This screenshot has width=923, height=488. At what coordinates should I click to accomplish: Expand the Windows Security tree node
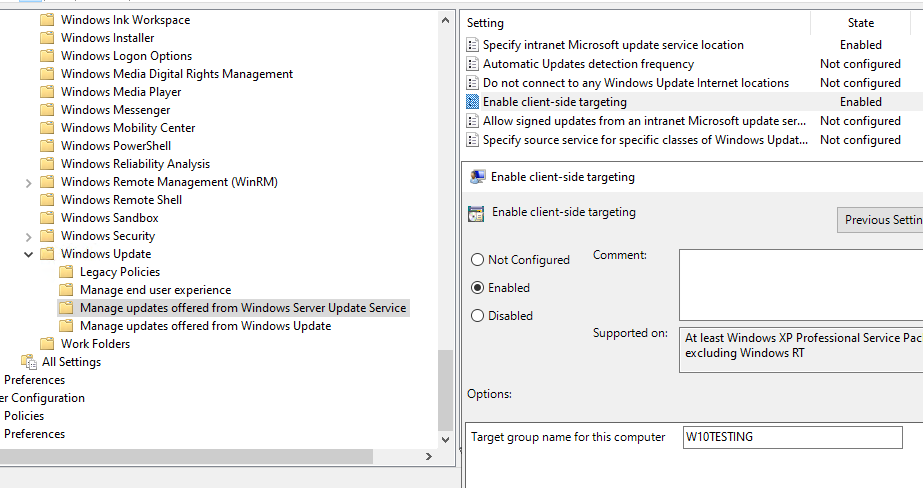(x=28, y=236)
